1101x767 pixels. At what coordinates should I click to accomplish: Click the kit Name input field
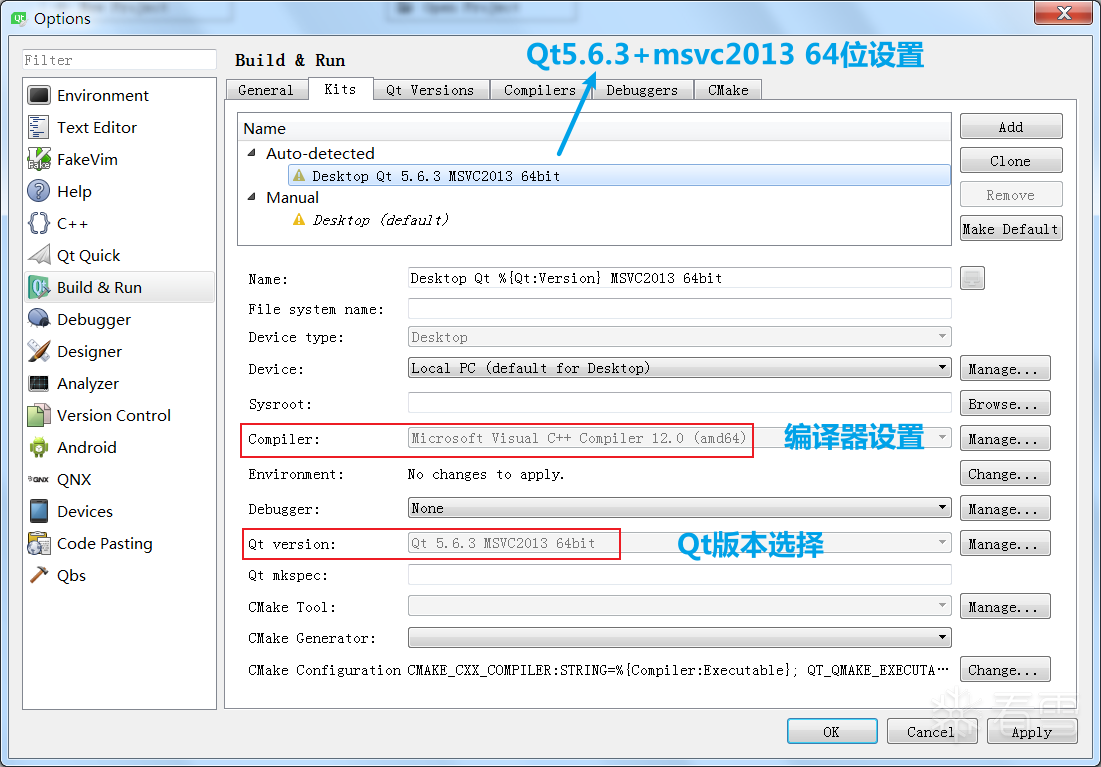pos(679,278)
